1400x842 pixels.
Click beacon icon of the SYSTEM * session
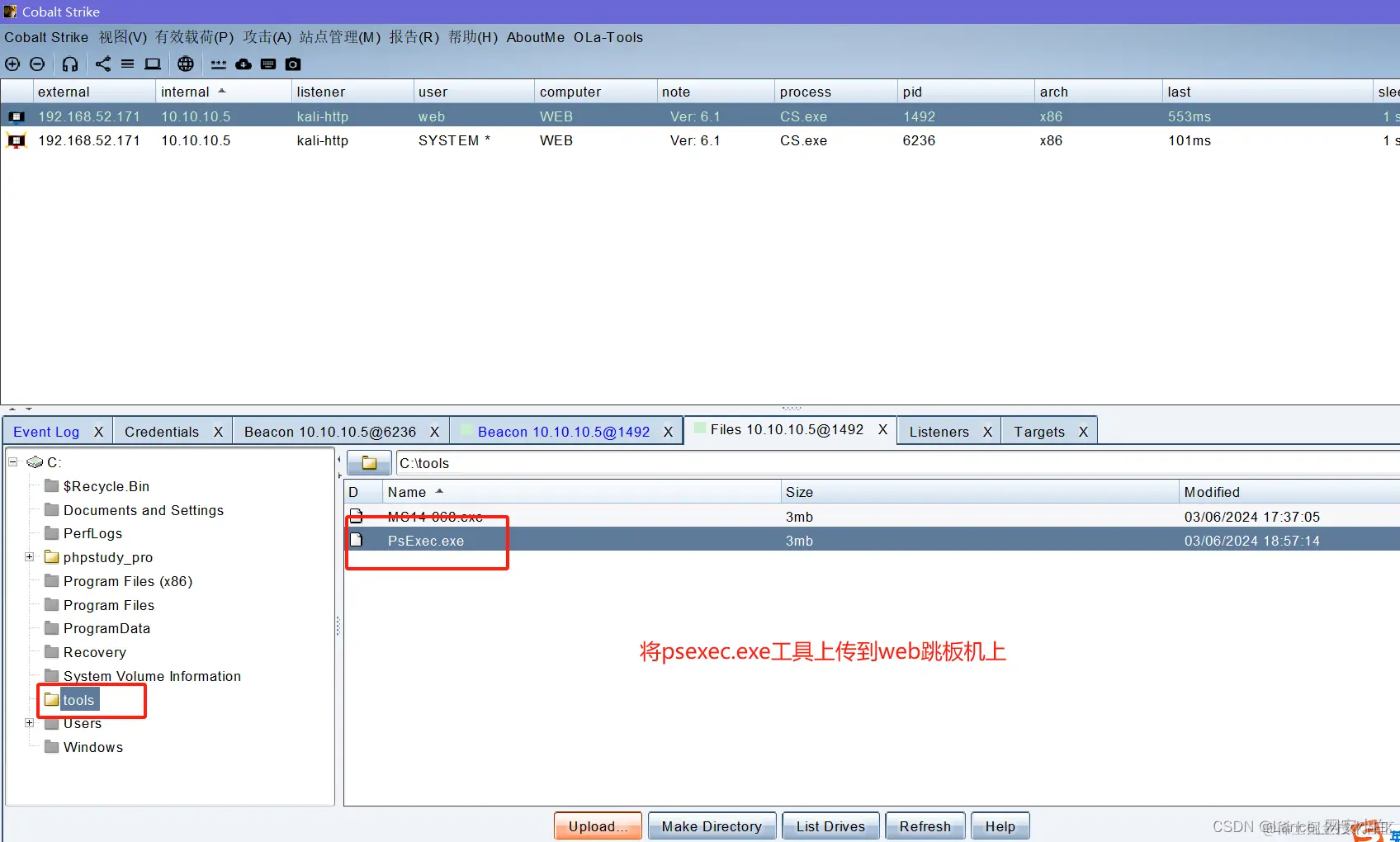coord(17,141)
